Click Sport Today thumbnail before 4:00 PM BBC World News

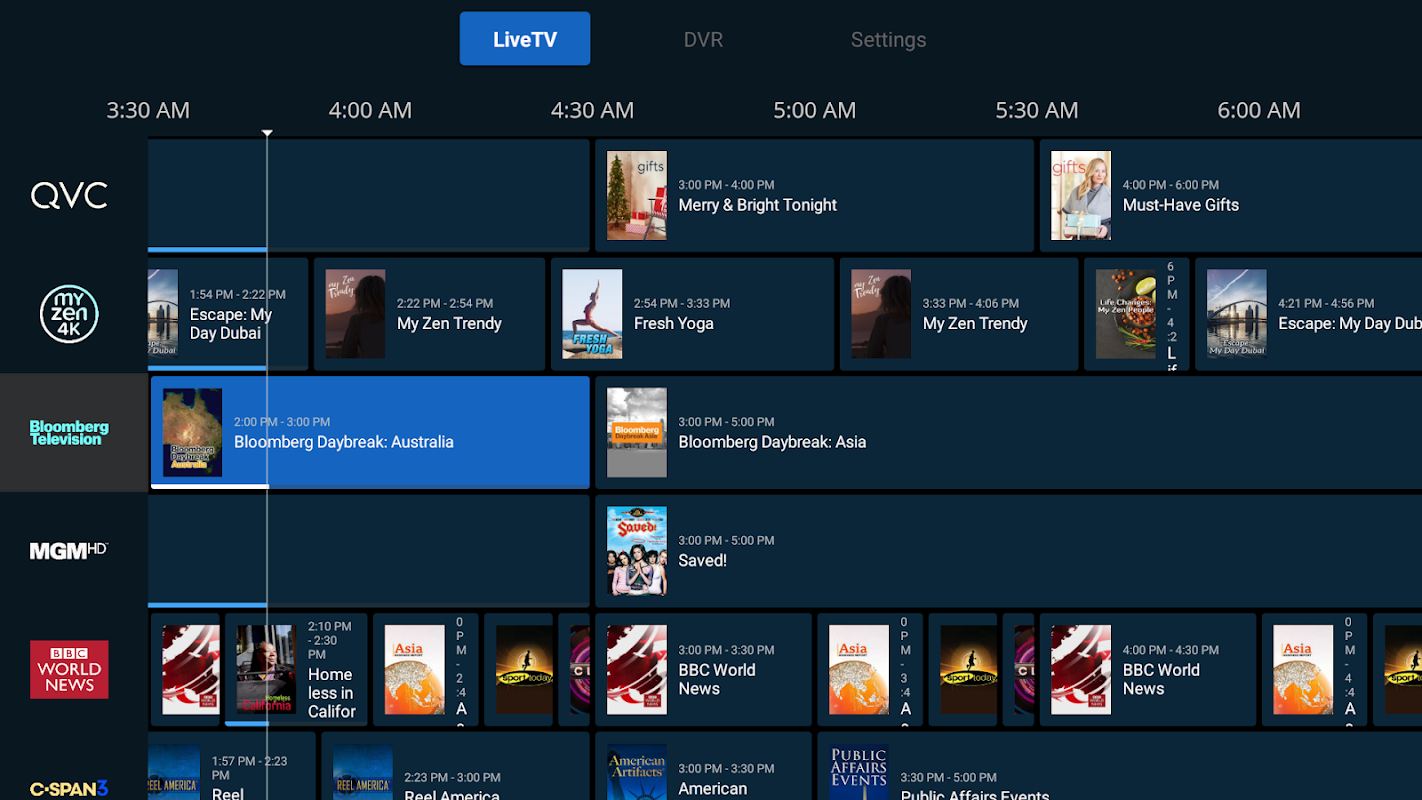click(x=969, y=670)
